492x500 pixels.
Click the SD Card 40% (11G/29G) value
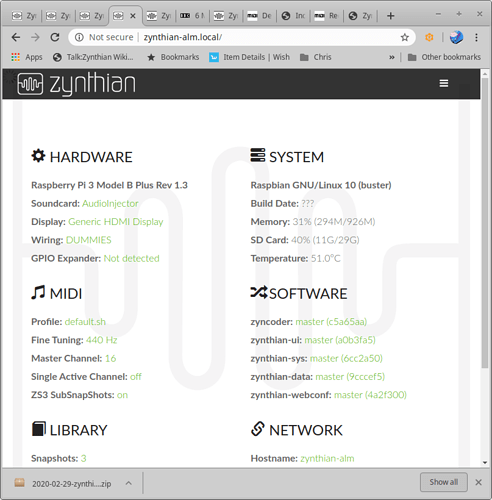click(325, 240)
